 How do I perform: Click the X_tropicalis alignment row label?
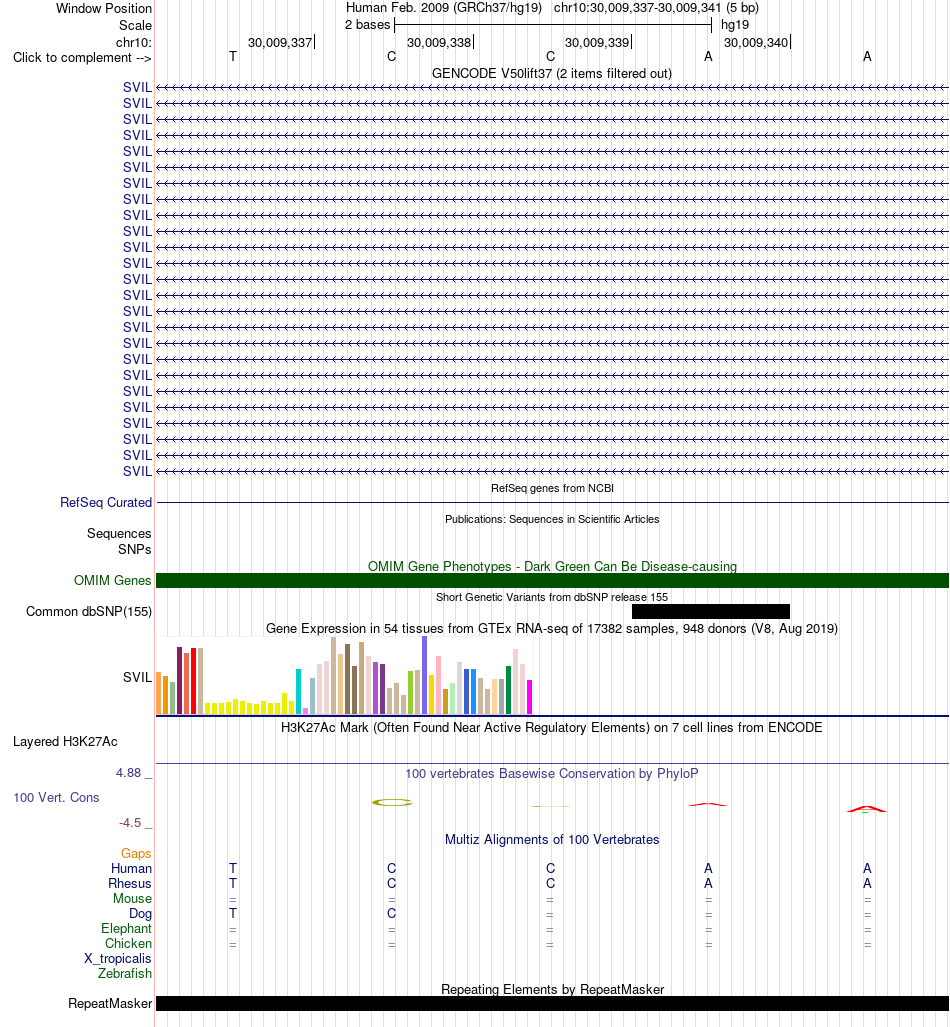pos(117,958)
